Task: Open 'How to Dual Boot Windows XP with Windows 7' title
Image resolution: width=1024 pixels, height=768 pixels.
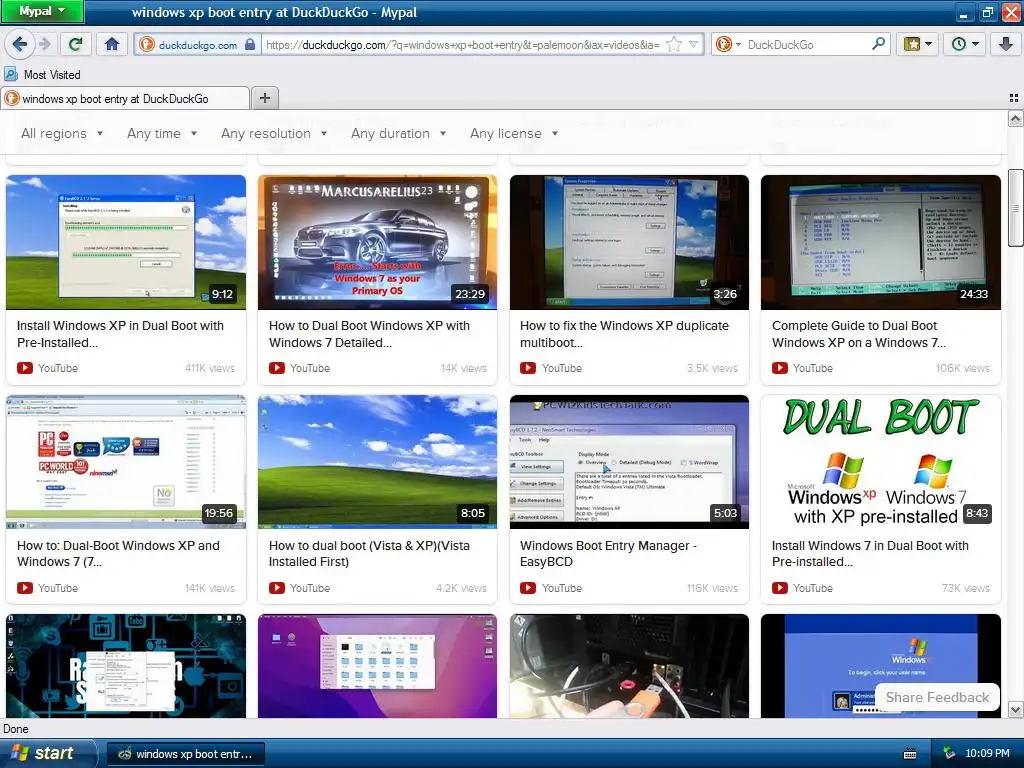Action: point(369,334)
